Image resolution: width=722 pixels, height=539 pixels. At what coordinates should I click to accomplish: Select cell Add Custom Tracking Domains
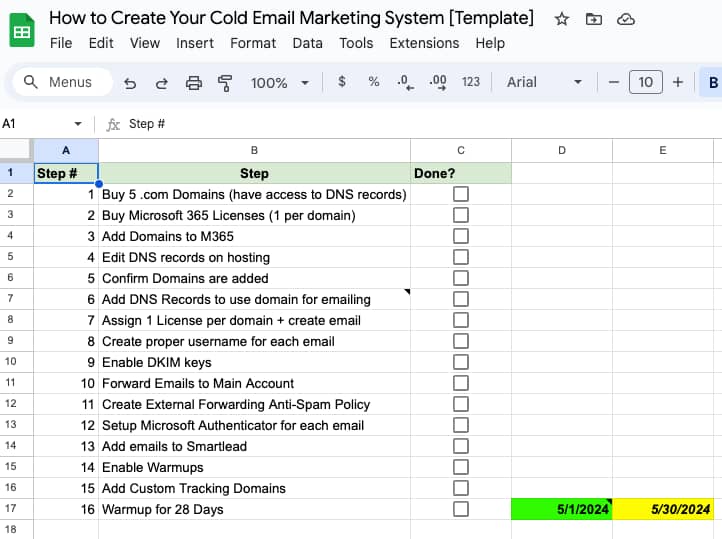(x=254, y=488)
